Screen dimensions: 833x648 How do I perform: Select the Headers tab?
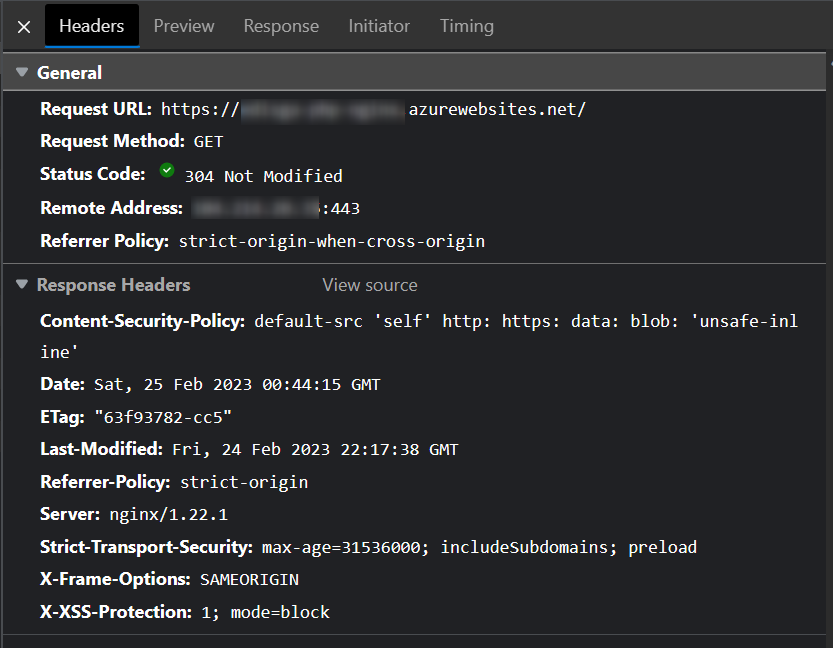[91, 26]
